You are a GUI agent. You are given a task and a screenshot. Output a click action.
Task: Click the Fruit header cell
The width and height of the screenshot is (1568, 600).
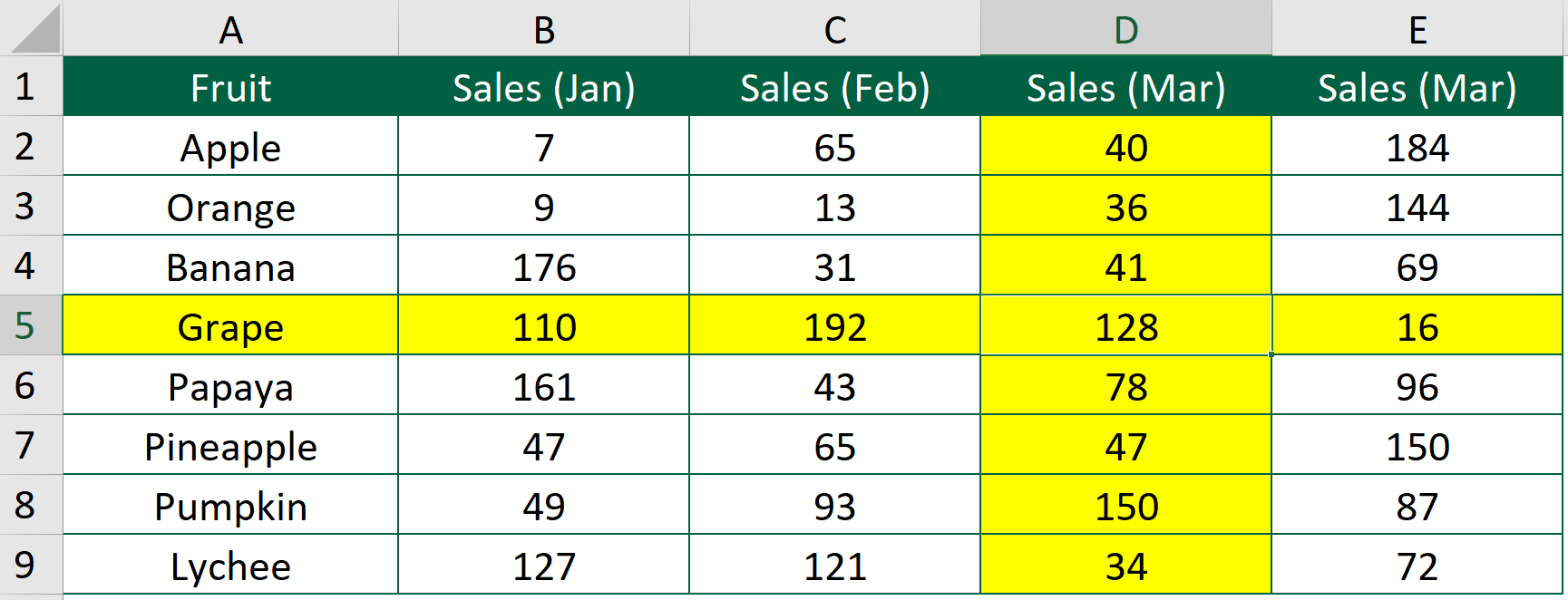[x=231, y=87]
